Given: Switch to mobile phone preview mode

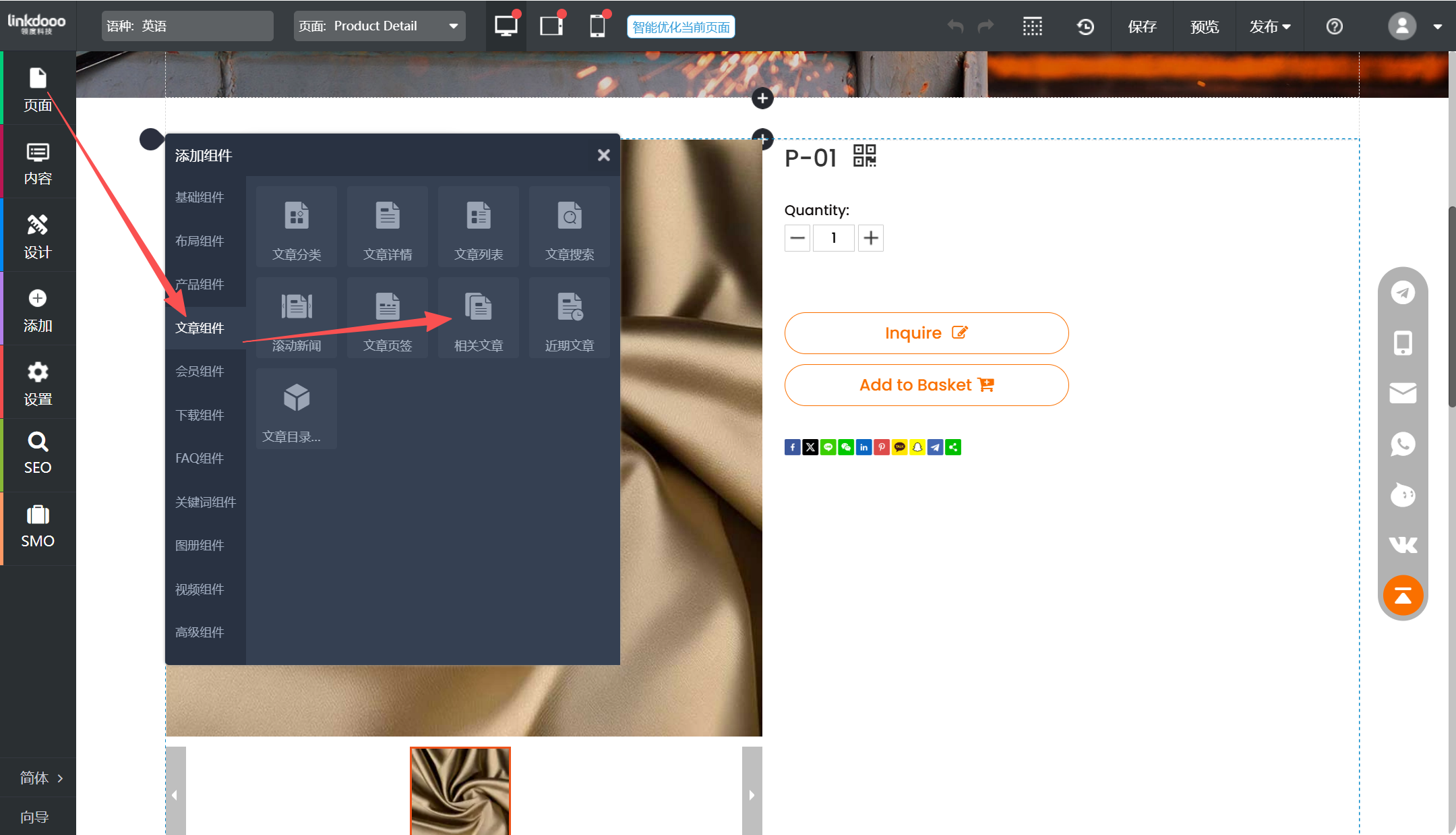Looking at the screenshot, I should (597, 26).
